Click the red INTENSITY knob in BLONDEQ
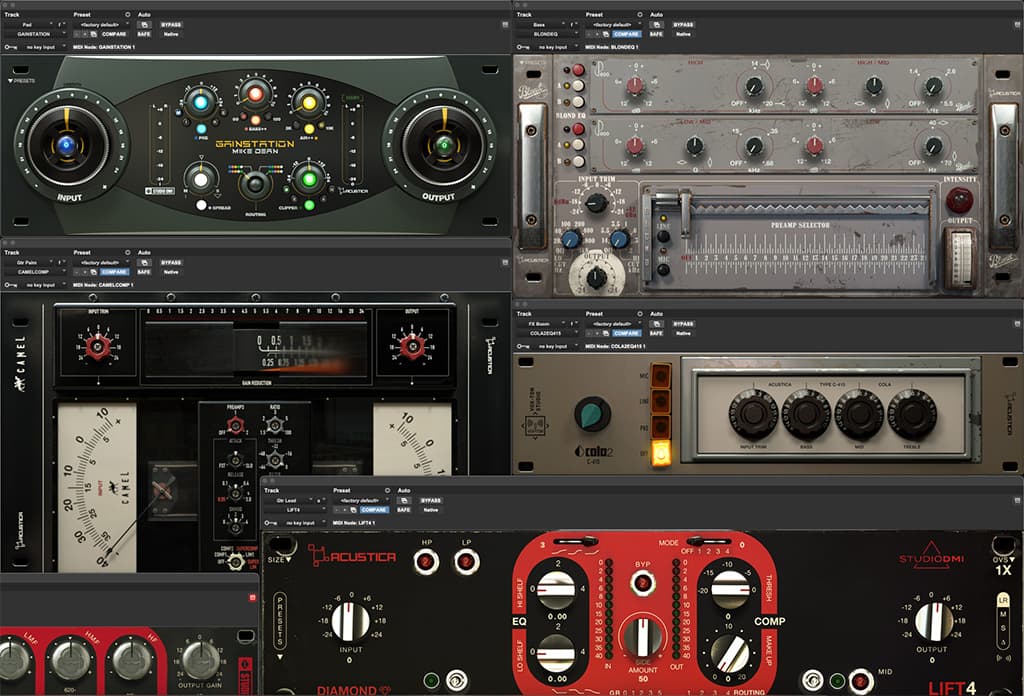Image resolution: width=1024 pixels, height=696 pixels. pyautogui.click(x=959, y=200)
